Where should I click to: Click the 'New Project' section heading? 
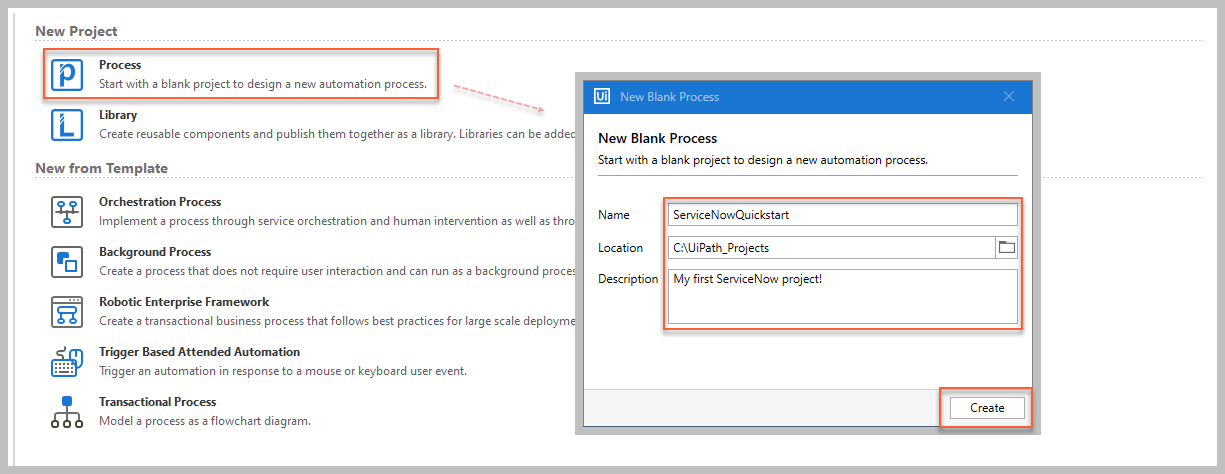coord(76,32)
